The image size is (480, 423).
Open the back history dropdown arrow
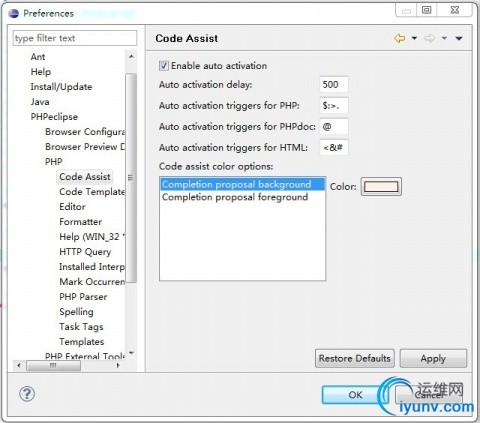pyautogui.click(x=414, y=38)
